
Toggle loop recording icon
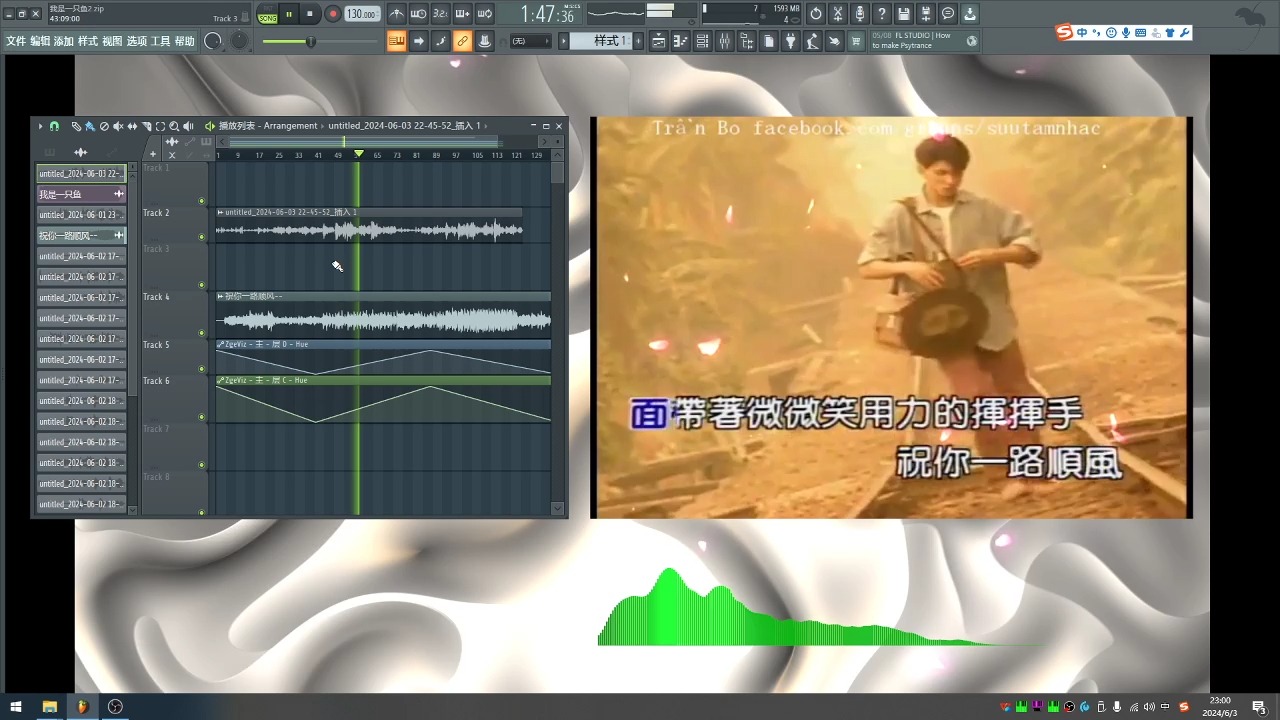tap(484, 14)
